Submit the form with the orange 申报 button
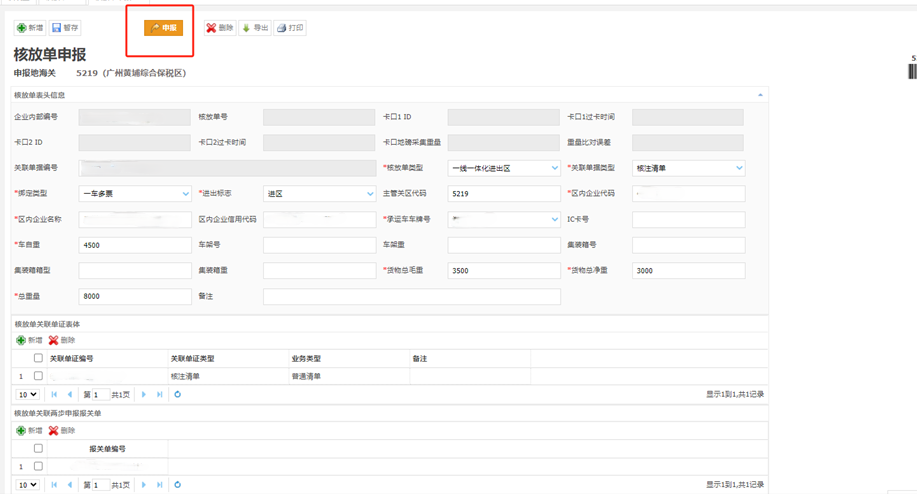This screenshot has height=494, width=917. pyautogui.click(x=163, y=27)
